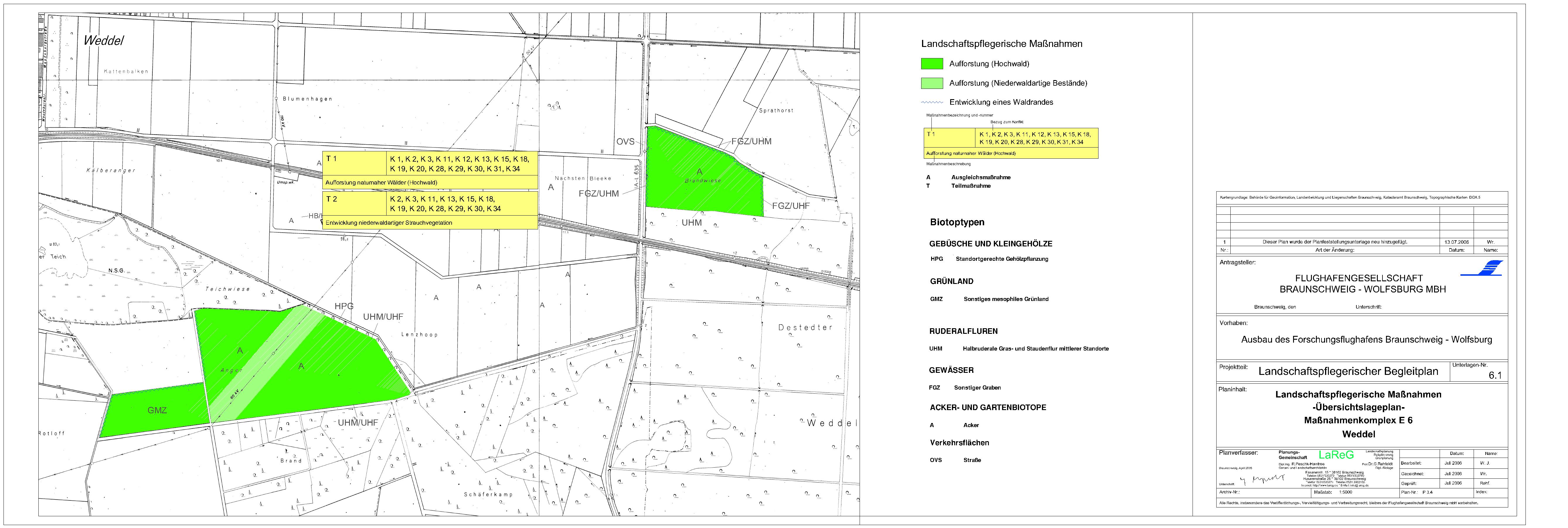Click the 'Alle Rechte' copyright line
The width and height of the screenshot is (1568, 528).
(x=1348, y=503)
